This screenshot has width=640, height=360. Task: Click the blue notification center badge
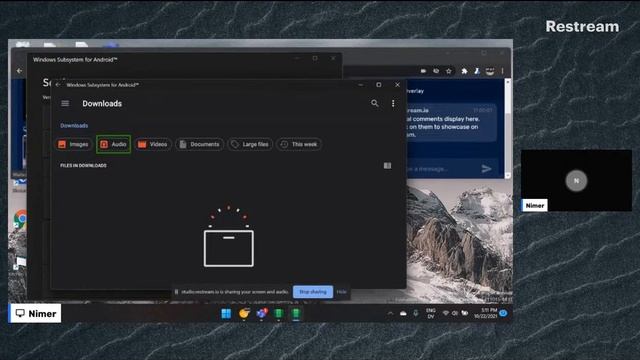click(x=503, y=313)
